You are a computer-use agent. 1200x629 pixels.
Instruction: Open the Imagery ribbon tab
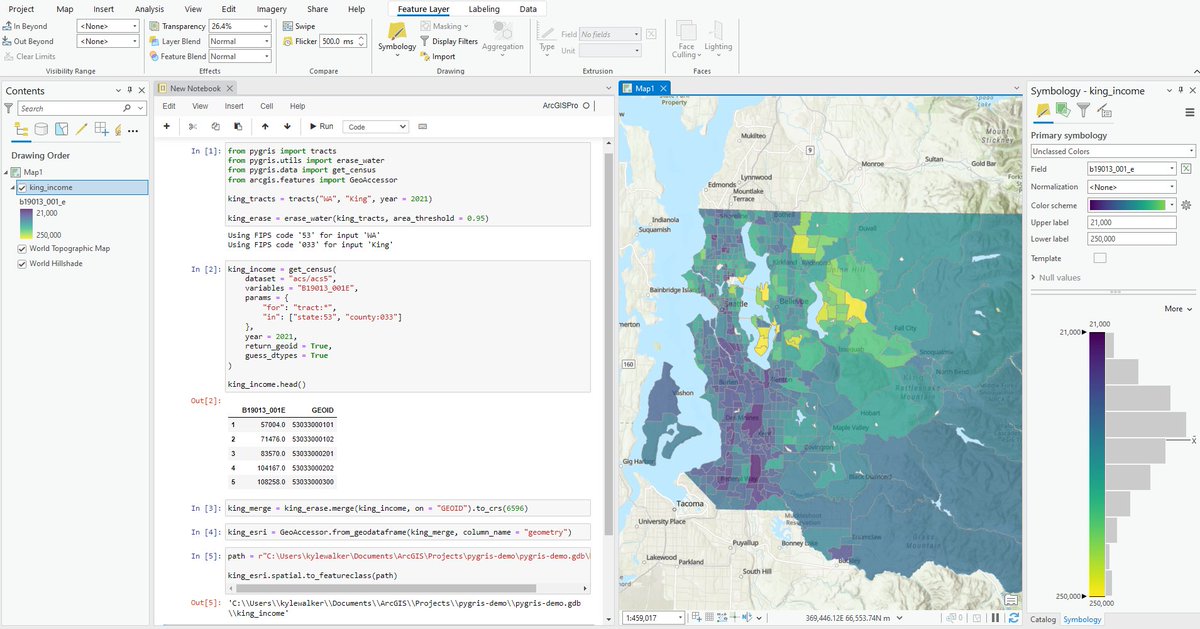tap(272, 9)
